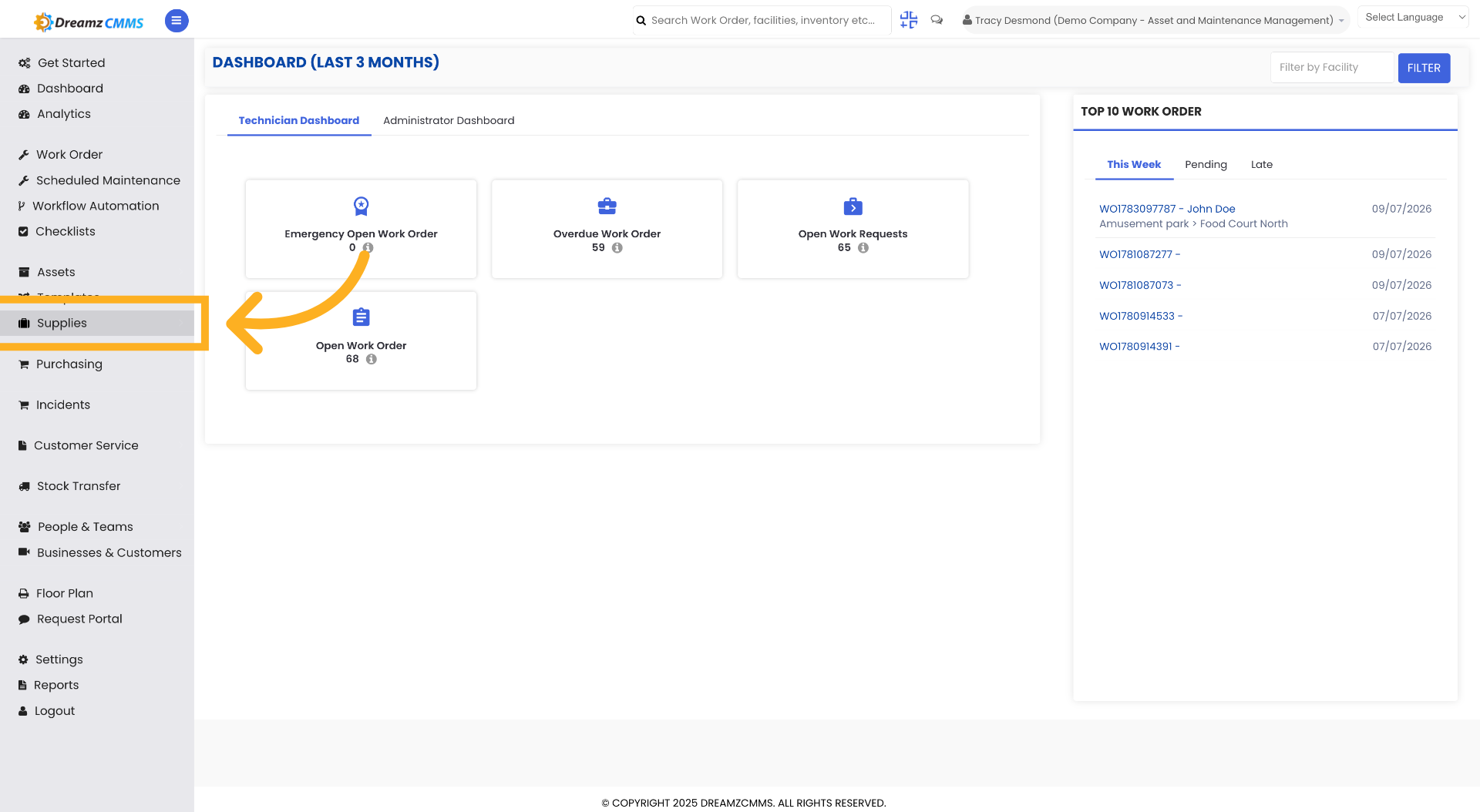
Task: Expand the Tracy Desmond user dropdown
Action: (1153, 20)
